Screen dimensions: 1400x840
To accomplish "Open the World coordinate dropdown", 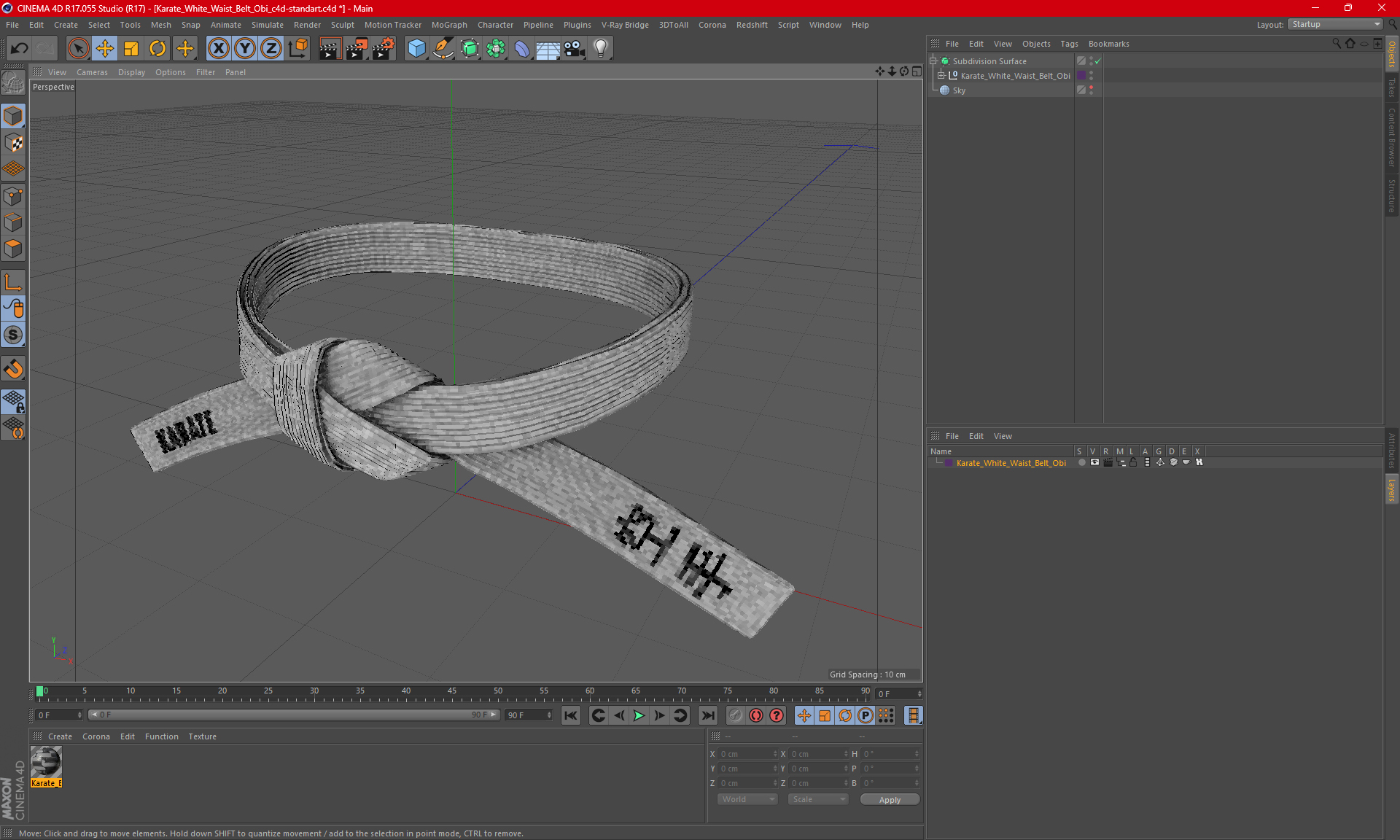I will [747, 799].
